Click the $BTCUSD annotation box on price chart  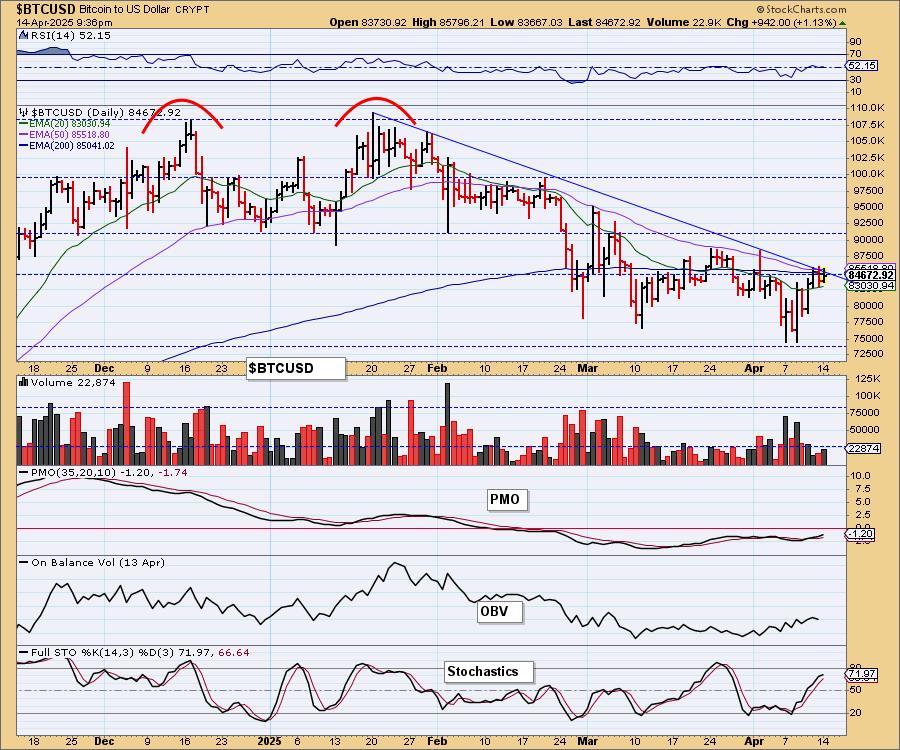[x=296, y=368]
